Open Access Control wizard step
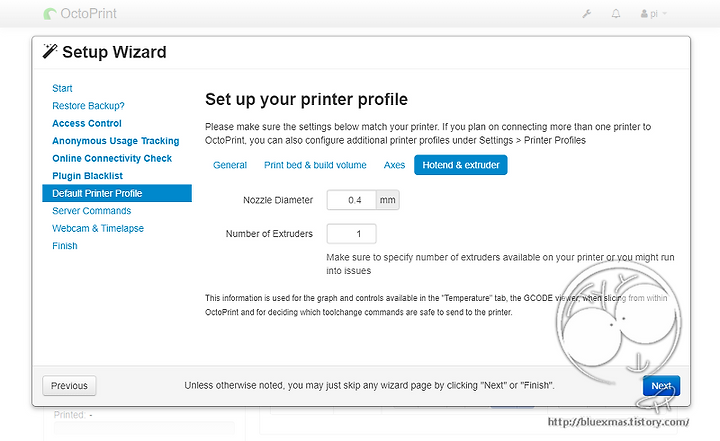Viewport: 720px width, 441px height. pos(87,123)
